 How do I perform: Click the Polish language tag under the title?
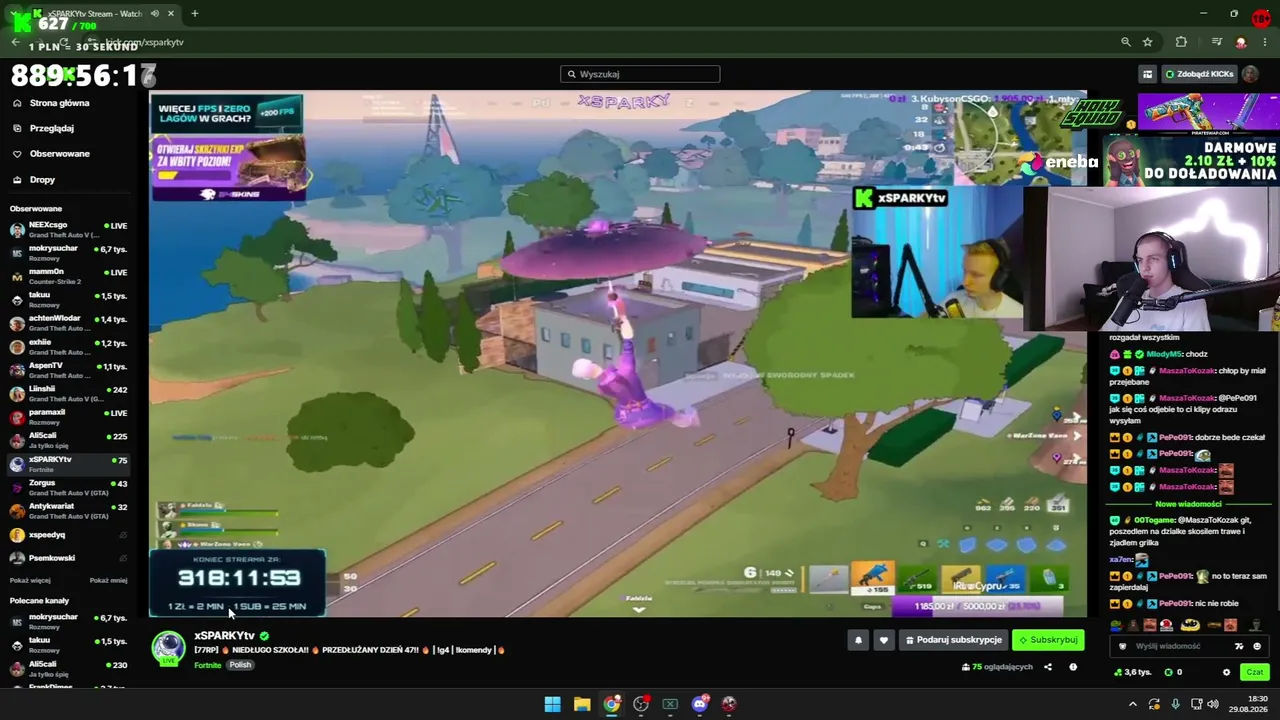[240, 665]
